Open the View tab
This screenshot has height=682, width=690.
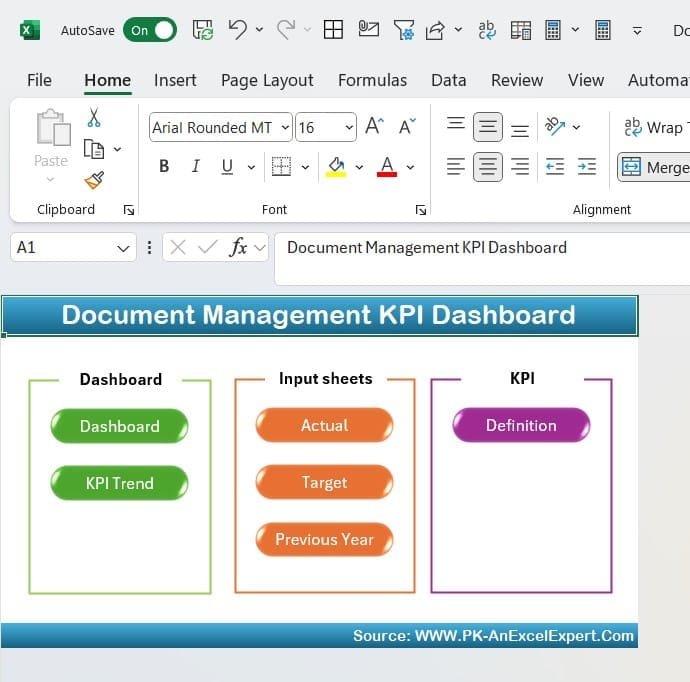point(586,80)
